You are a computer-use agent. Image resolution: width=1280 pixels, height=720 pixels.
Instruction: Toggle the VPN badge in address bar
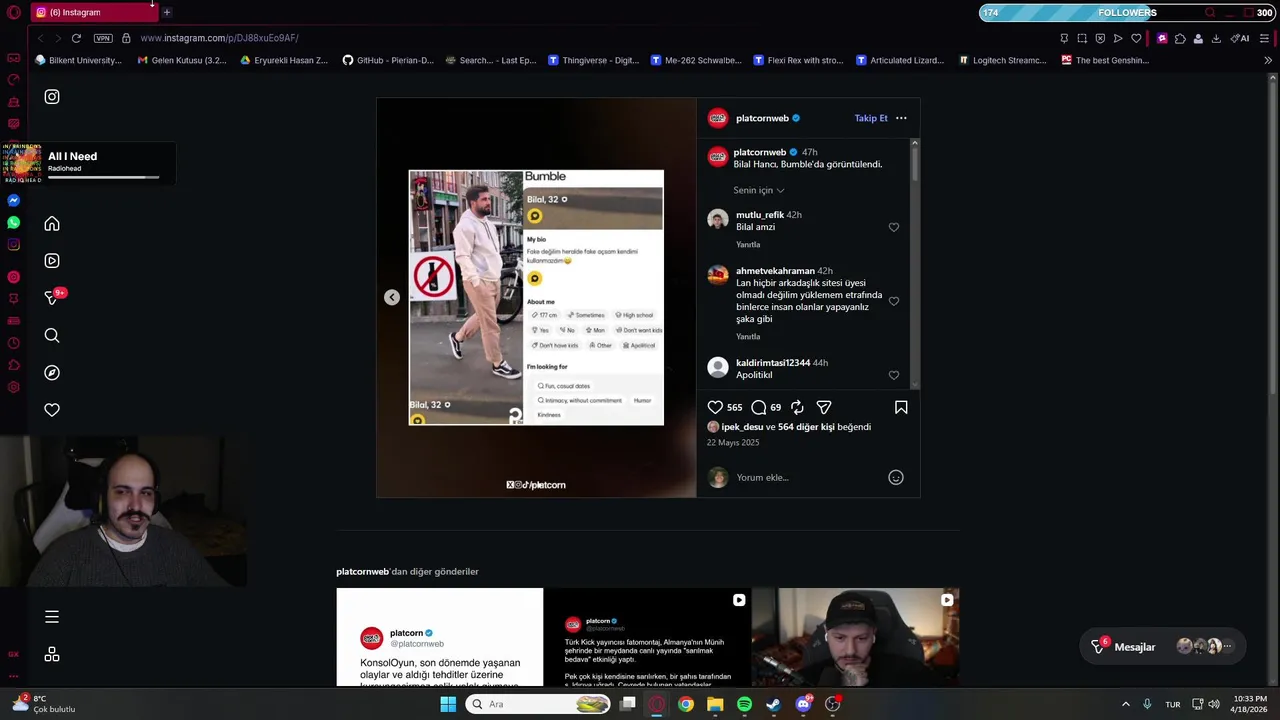point(103,38)
